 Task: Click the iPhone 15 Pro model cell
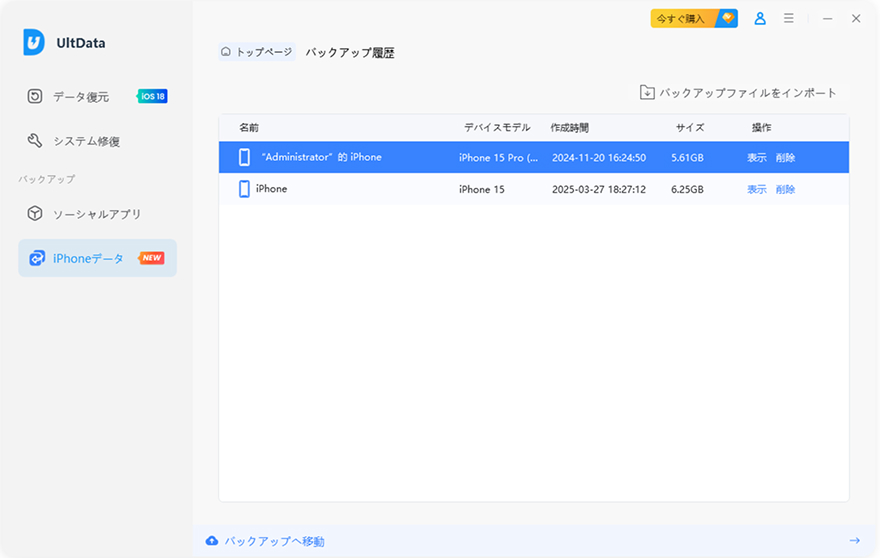(498, 158)
